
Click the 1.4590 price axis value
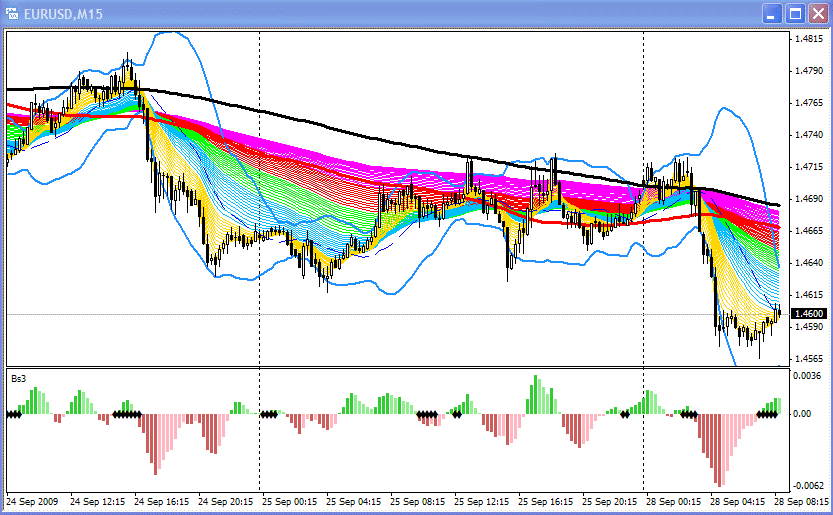coord(809,326)
